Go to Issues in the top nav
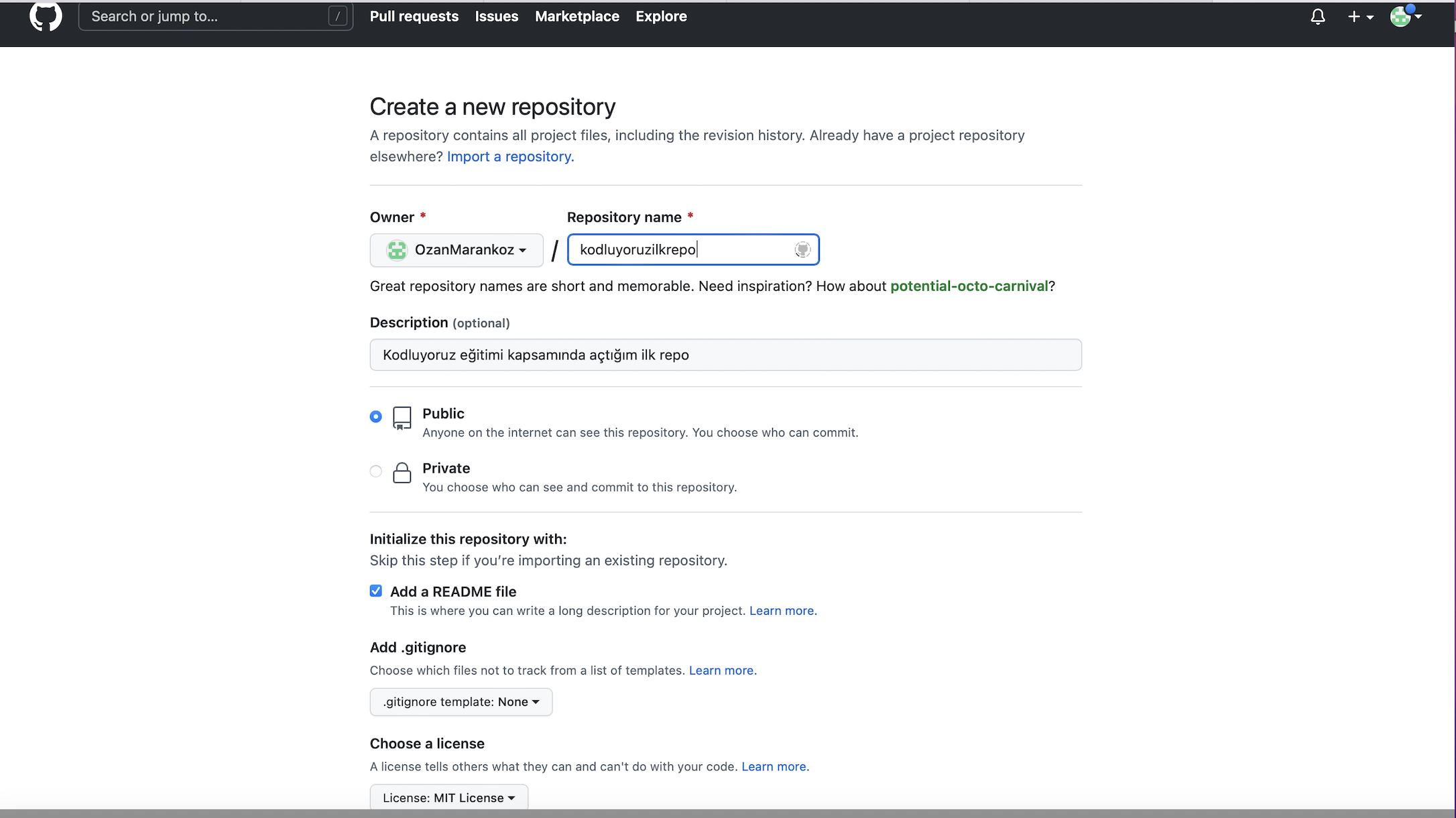 click(497, 17)
